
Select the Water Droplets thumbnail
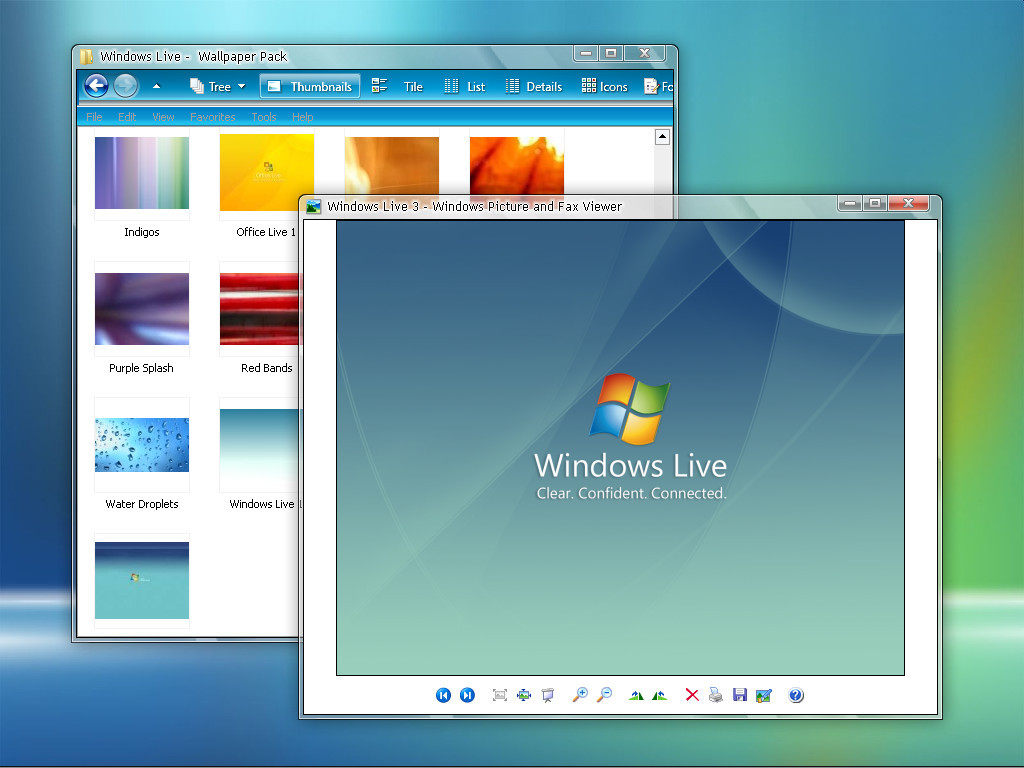click(x=142, y=444)
